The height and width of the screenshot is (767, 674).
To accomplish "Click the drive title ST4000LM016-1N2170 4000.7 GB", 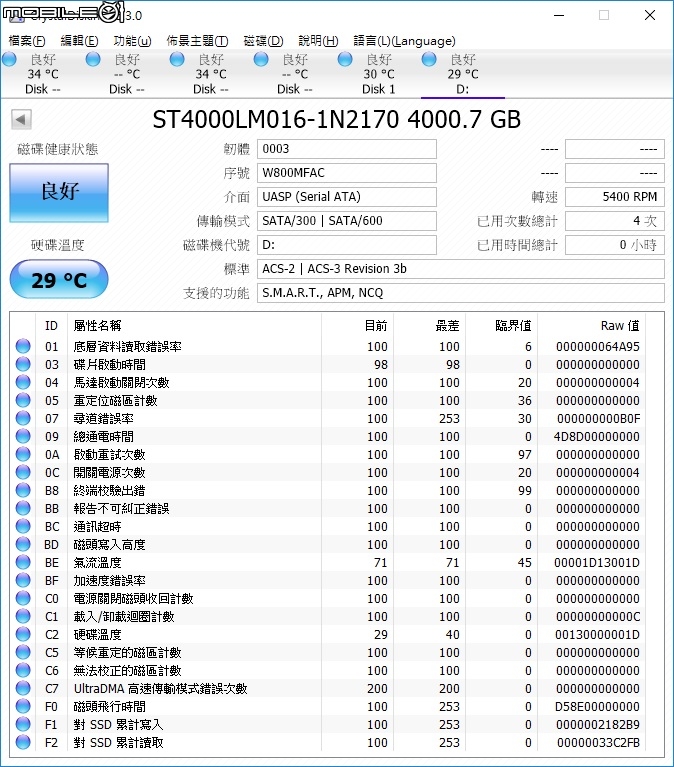I will tap(337, 119).
